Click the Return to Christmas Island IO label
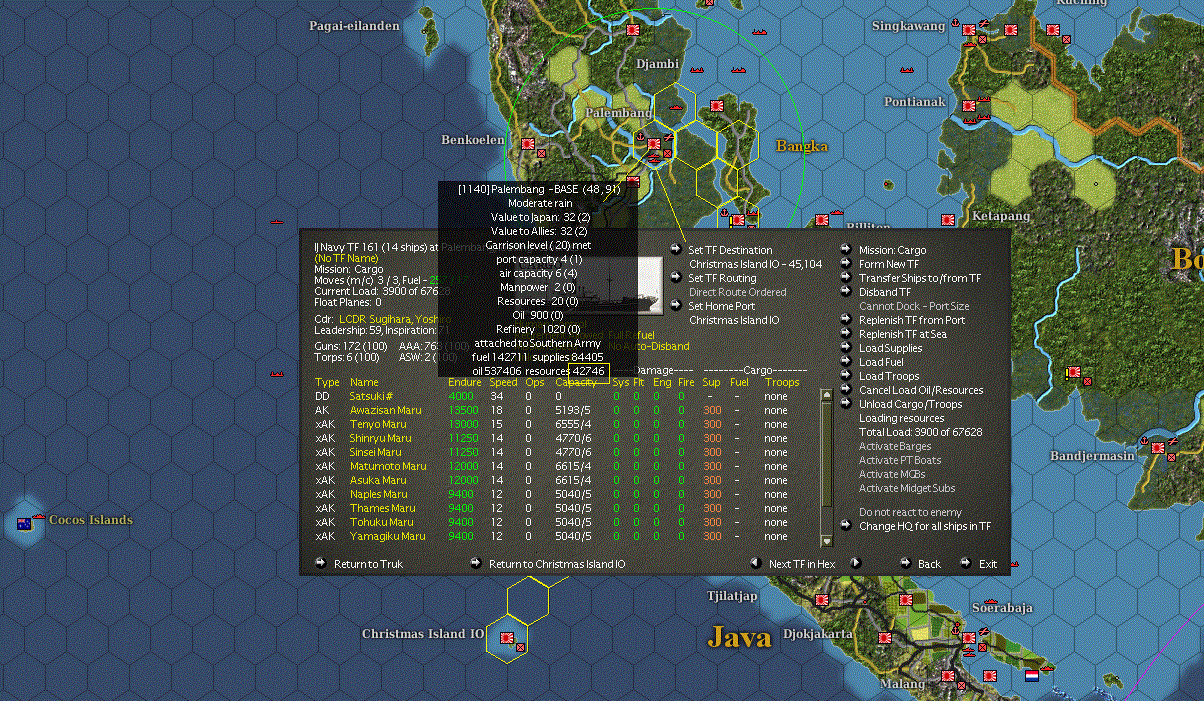This screenshot has height=701, width=1204. pyautogui.click(x=557, y=564)
